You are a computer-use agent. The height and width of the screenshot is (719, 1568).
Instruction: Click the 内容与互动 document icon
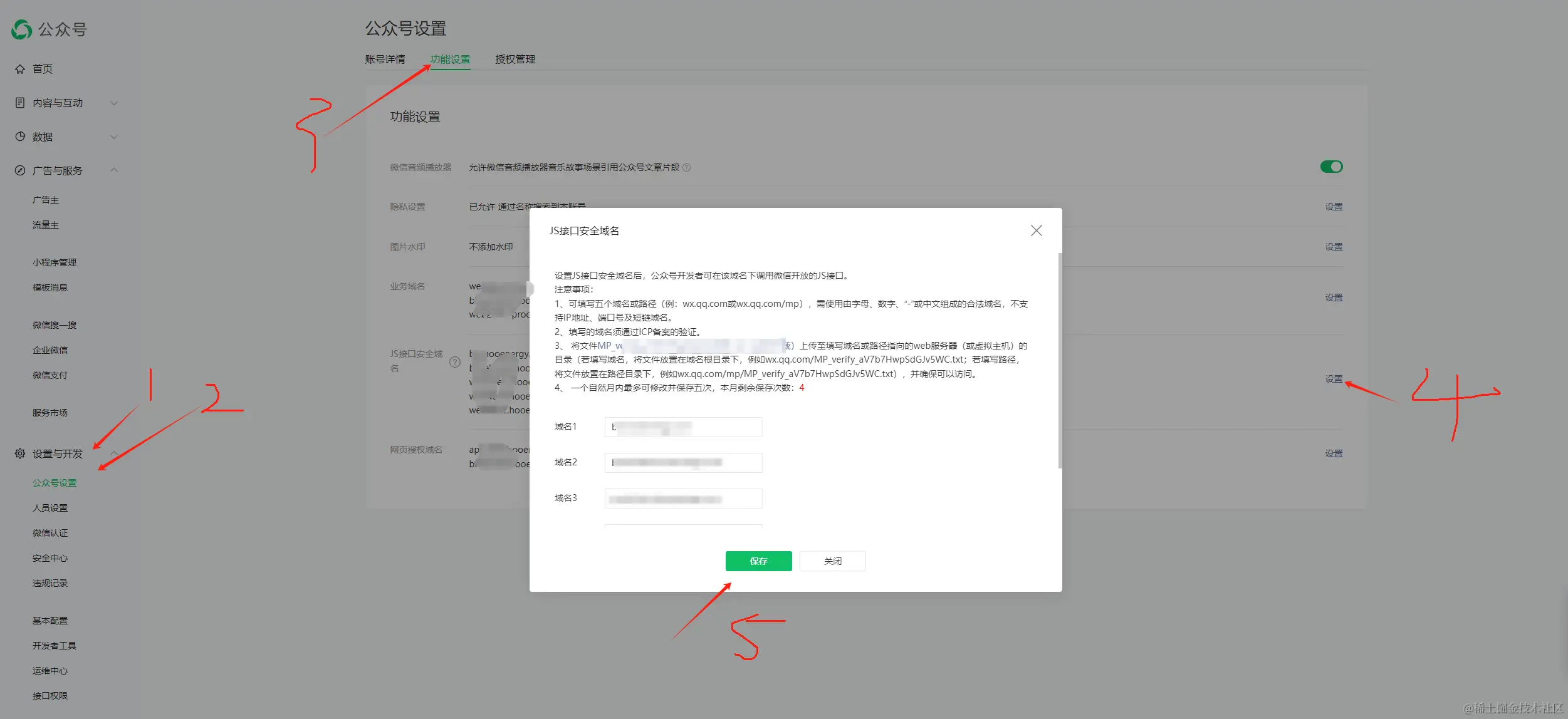(20, 103)
